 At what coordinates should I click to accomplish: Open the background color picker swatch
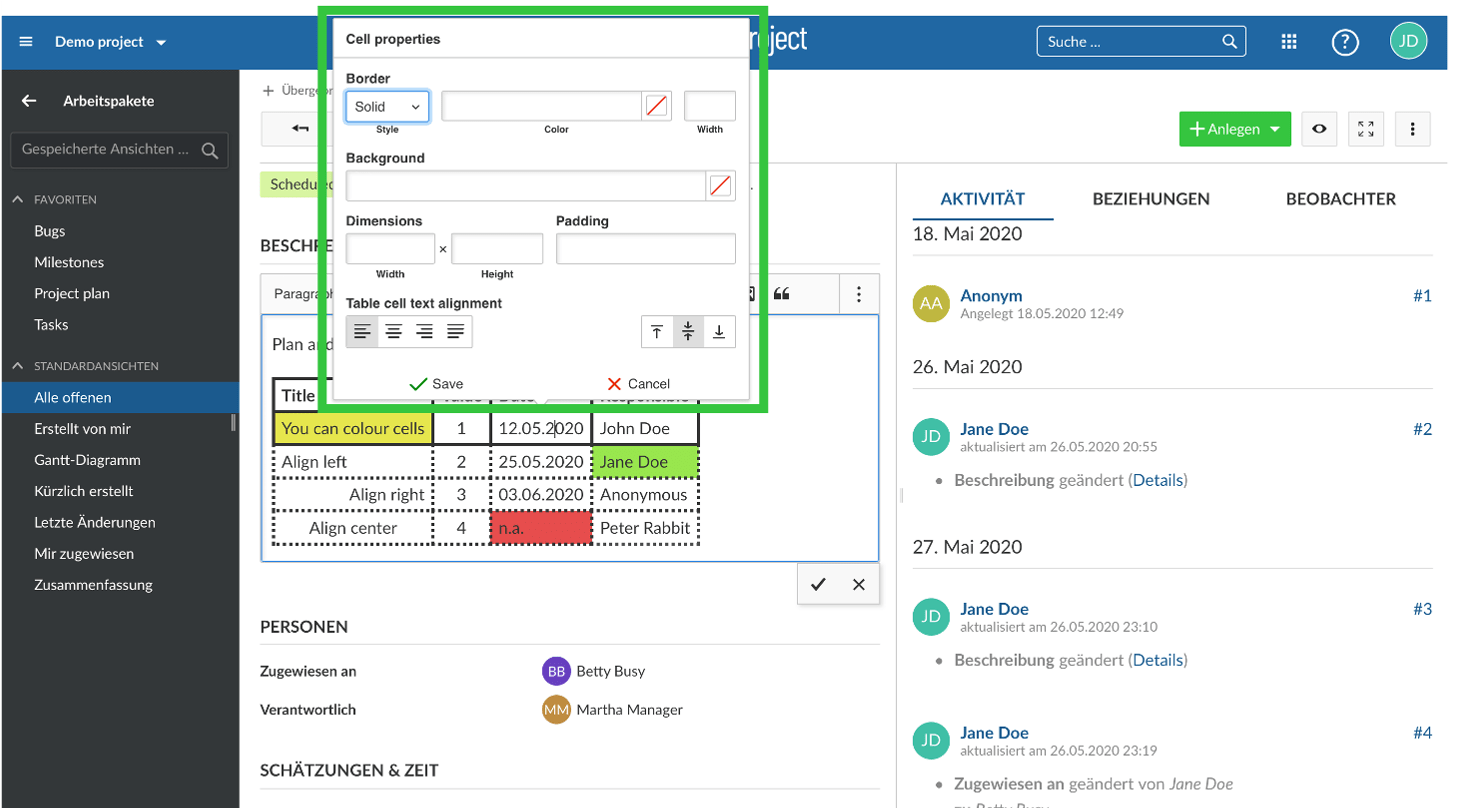click(720, 186)
